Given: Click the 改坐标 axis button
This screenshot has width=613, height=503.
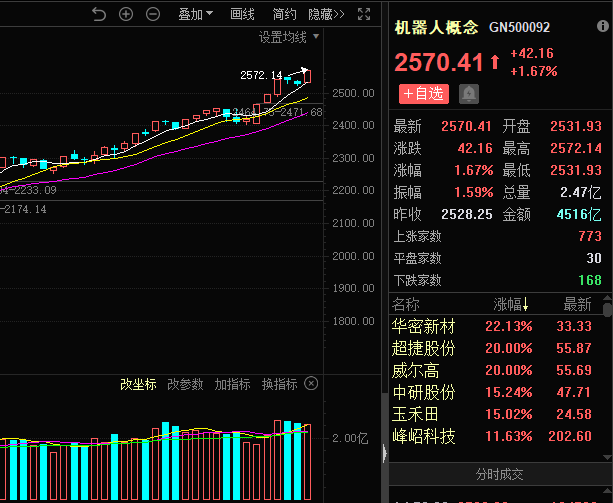Looking at the screenshot, I should click(138, 384).
